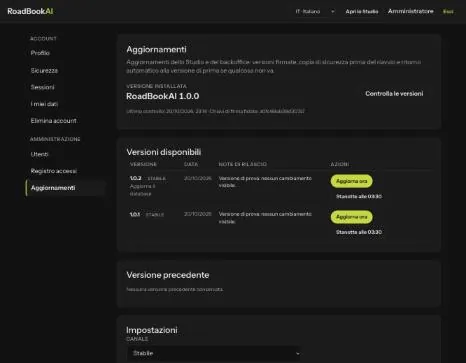Click VERSIONE column header

point(143,164)
